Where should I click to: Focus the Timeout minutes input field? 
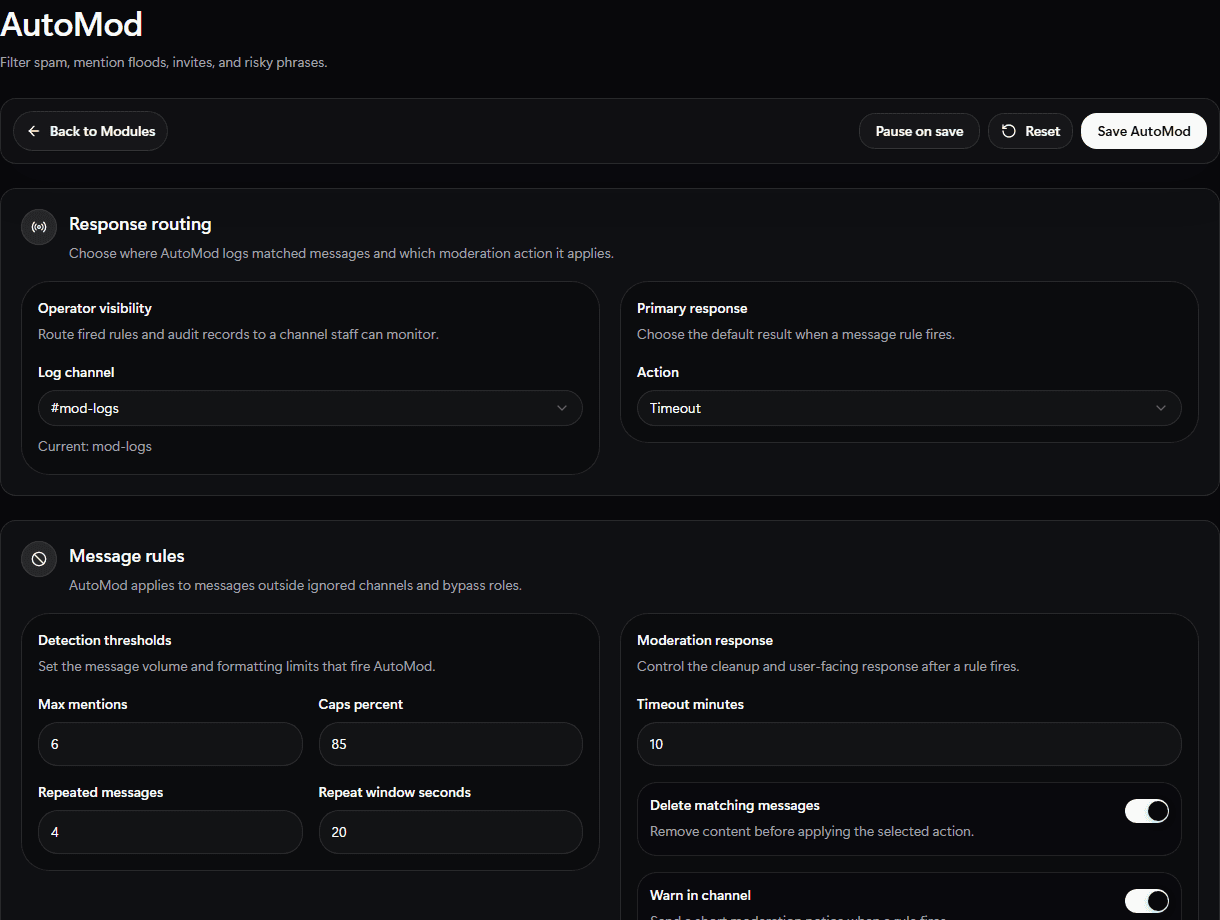[909, 744]
